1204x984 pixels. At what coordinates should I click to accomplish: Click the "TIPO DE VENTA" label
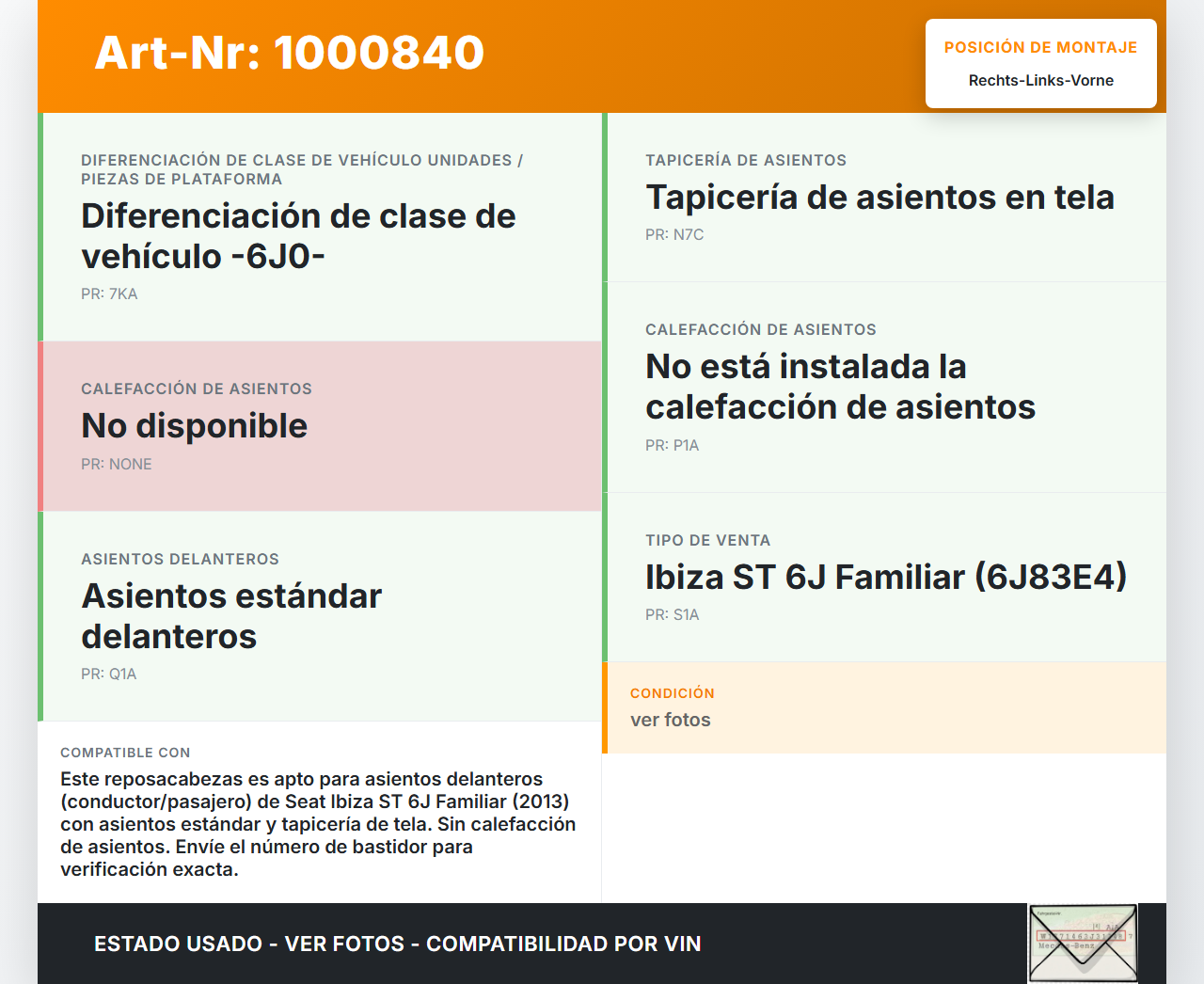coord(708,540)
